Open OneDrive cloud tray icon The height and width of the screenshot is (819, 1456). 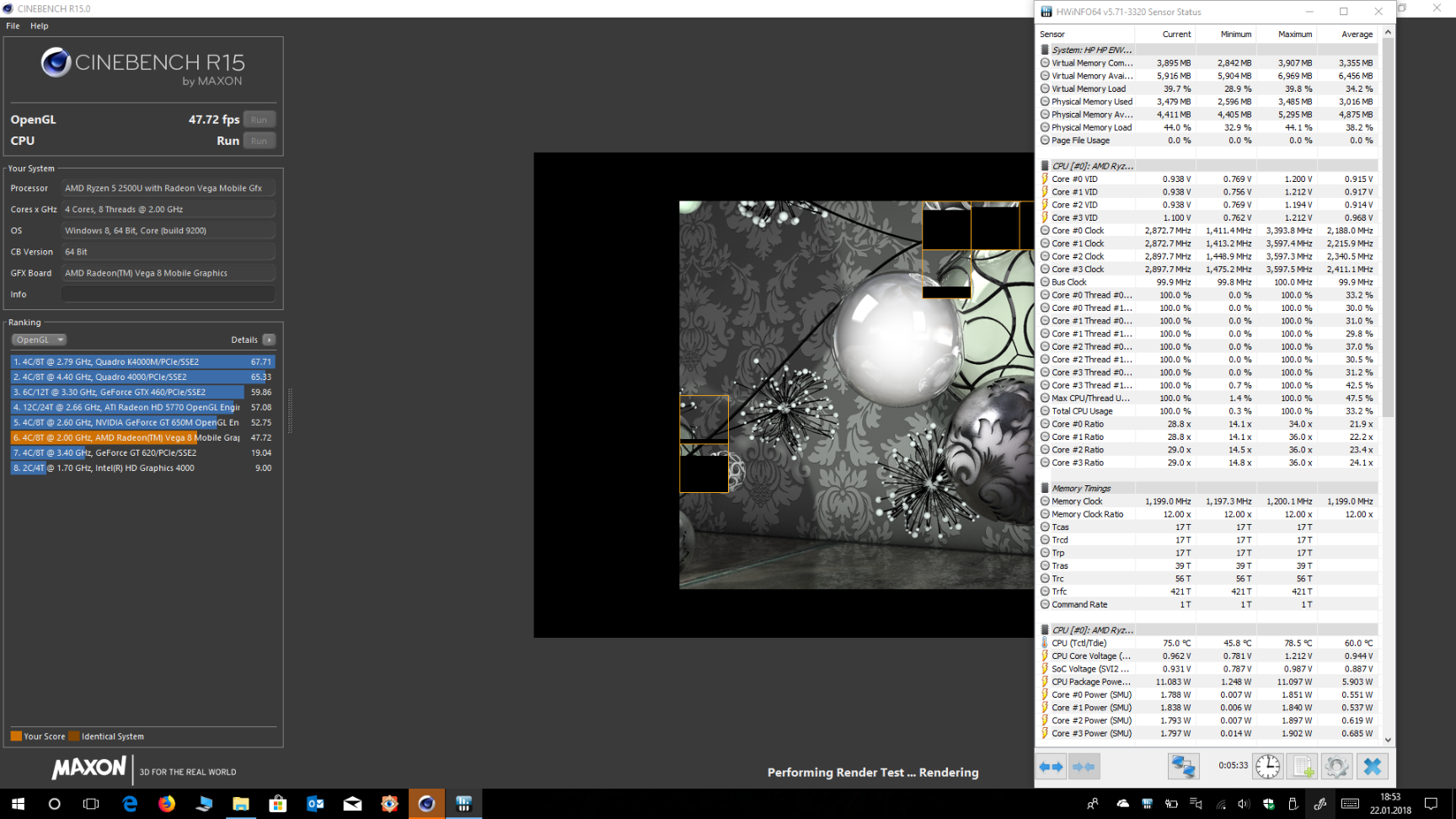pyautogui.click(x=1123, y=804)
